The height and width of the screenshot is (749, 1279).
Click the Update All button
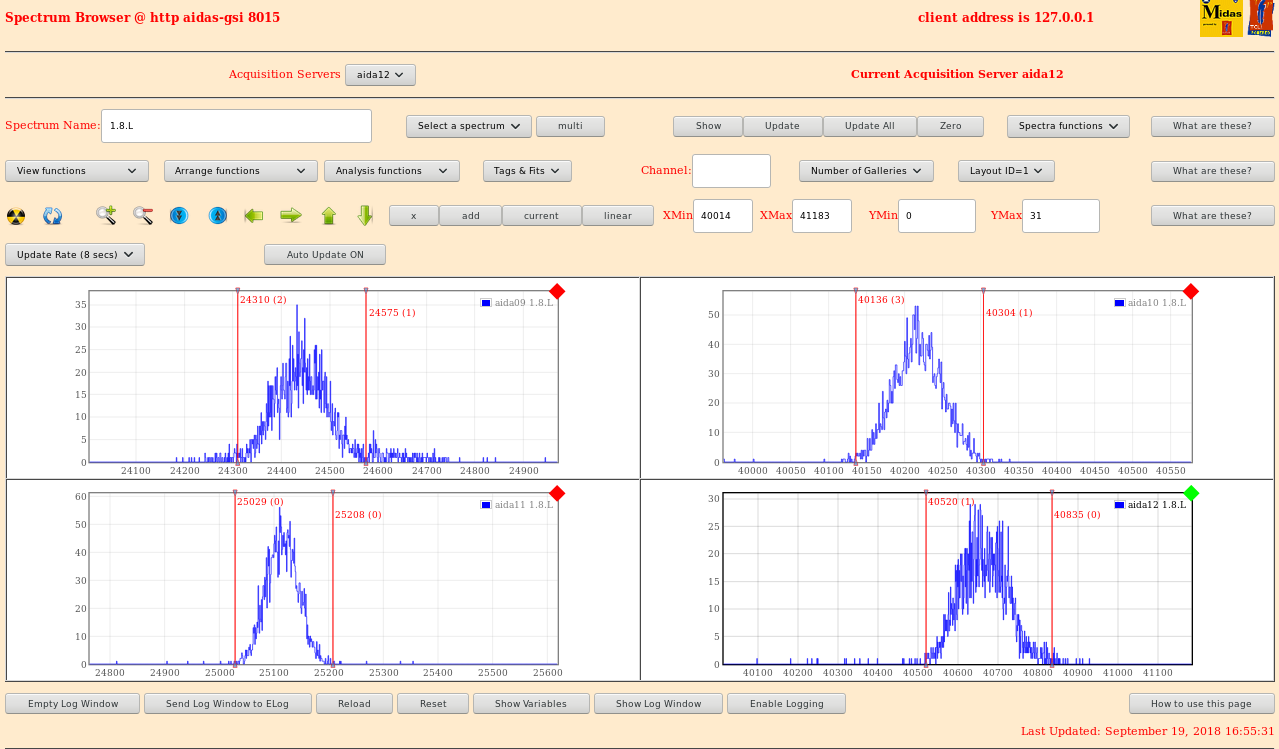869,126
